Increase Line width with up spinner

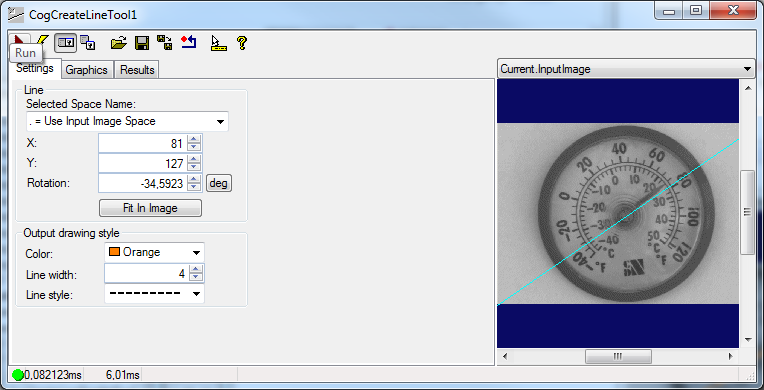(x=196, y=270)
